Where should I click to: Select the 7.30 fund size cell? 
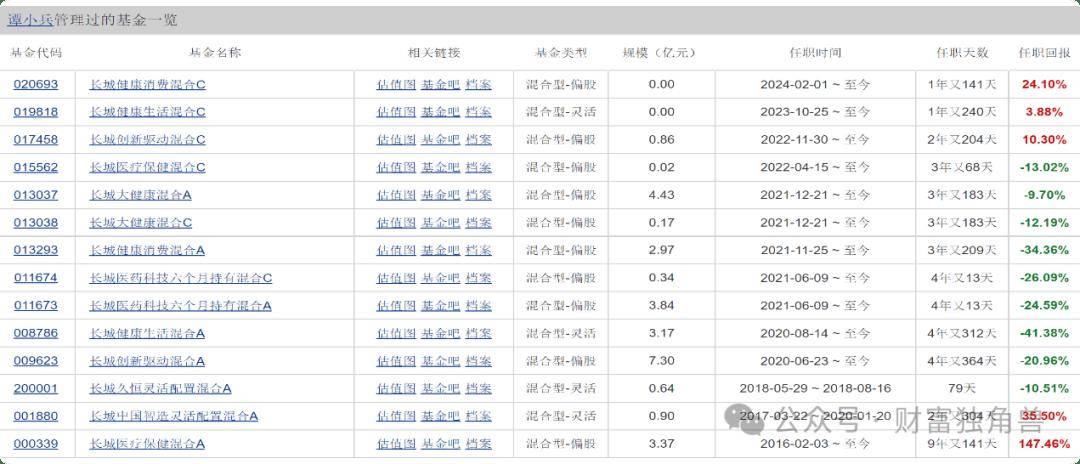(x=662, y=361)
